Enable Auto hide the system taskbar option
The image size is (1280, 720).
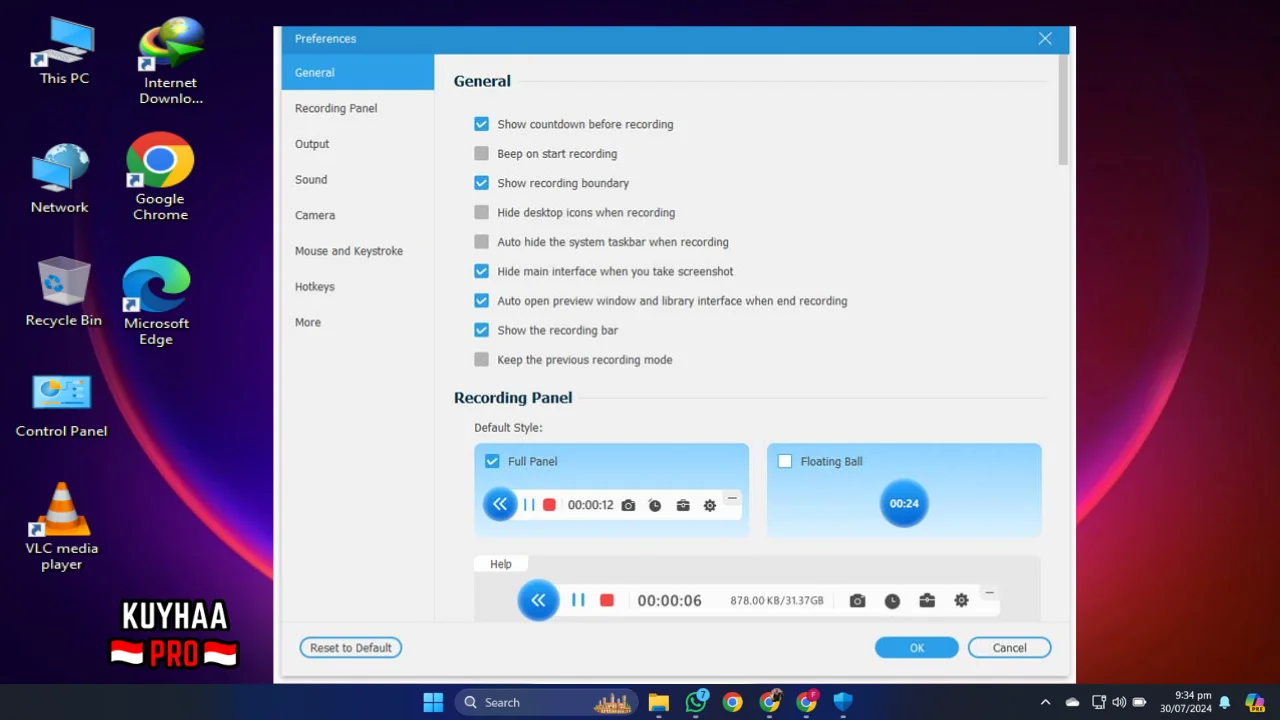(x=482, y=242)
